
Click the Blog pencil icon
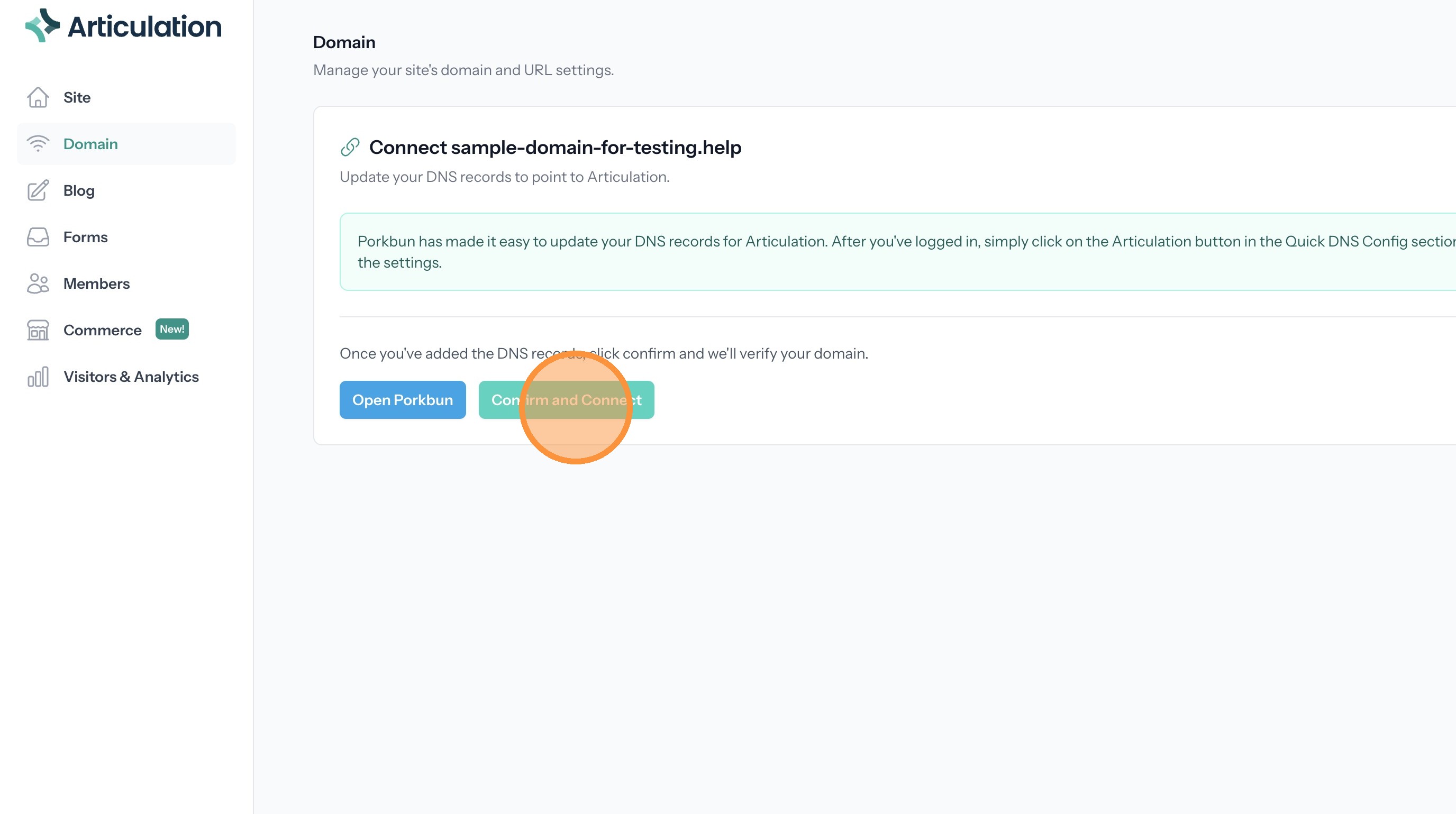[38, 190]
